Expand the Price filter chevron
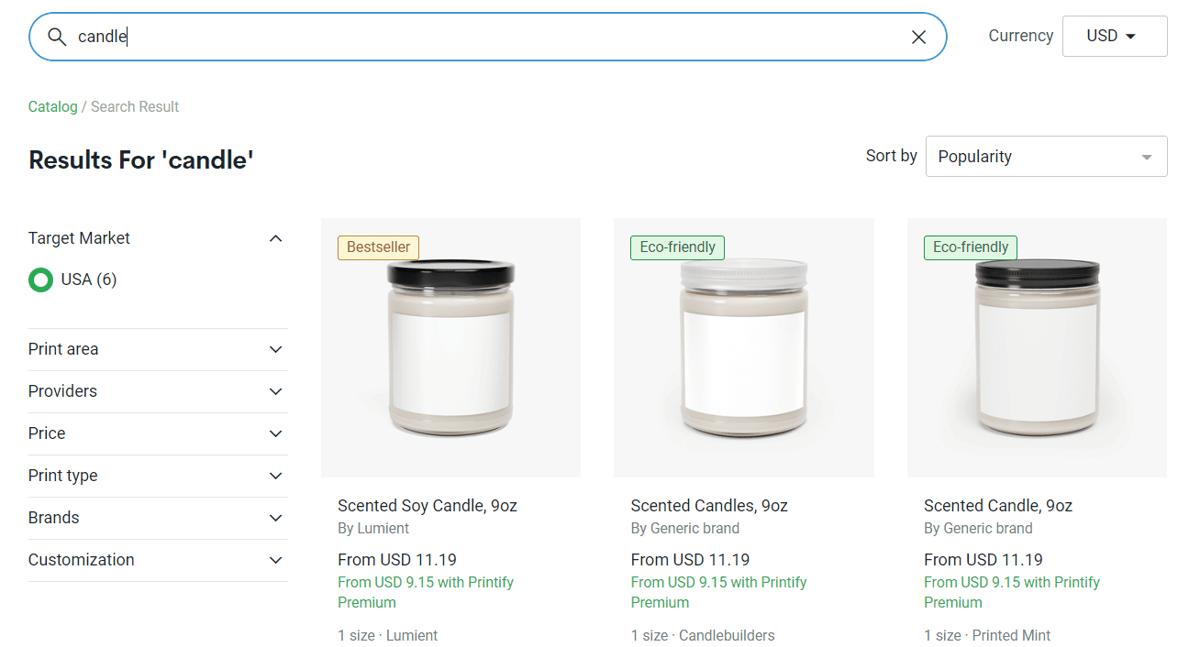This screenshot has width=1200, height=647. click(276, 434)
